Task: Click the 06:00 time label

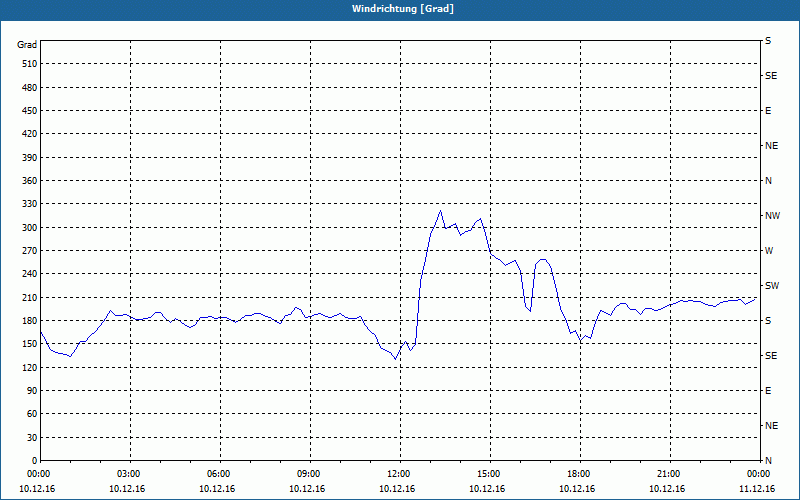Action: (220, 474)
